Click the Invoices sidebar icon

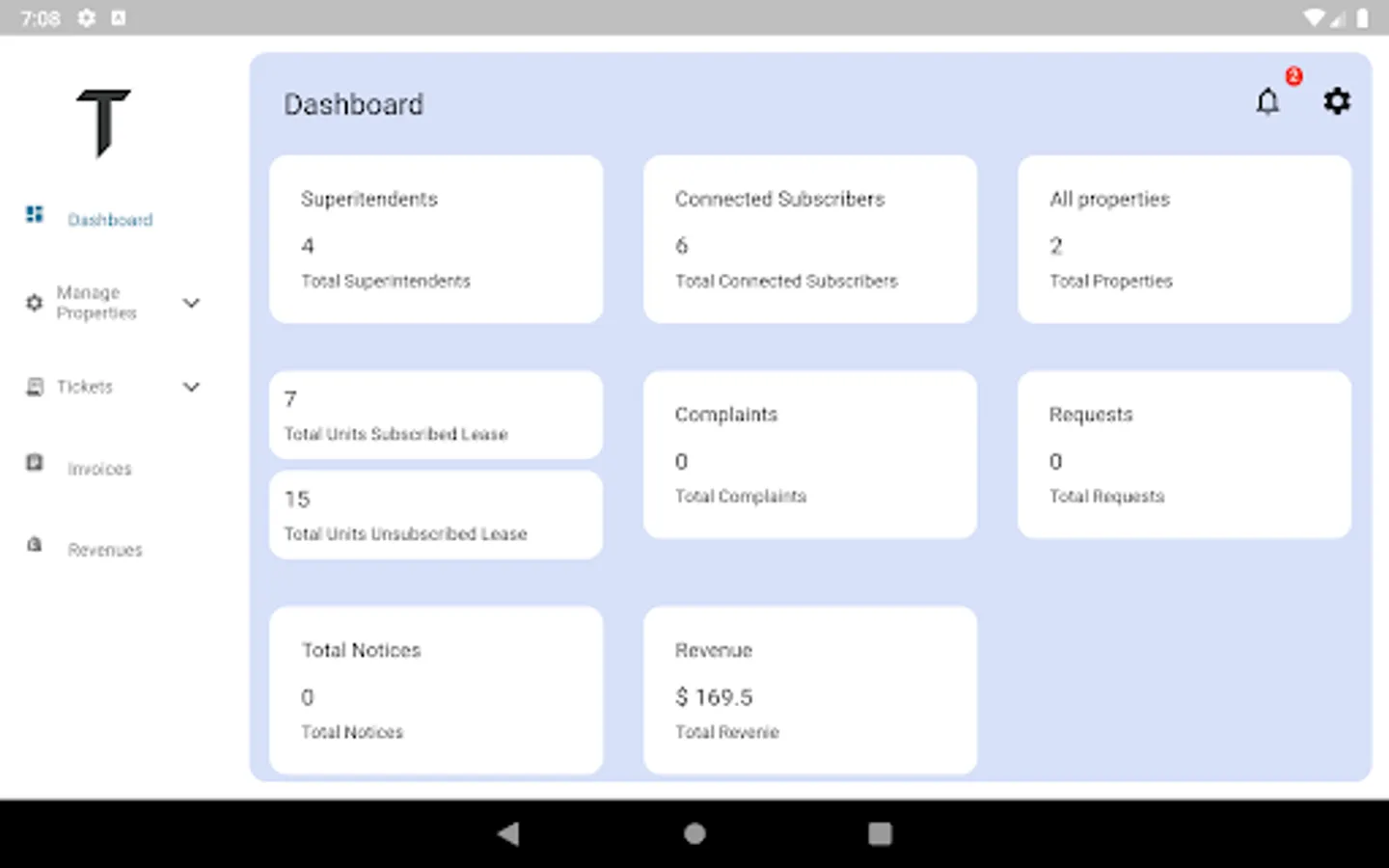(x=35, y=462)
